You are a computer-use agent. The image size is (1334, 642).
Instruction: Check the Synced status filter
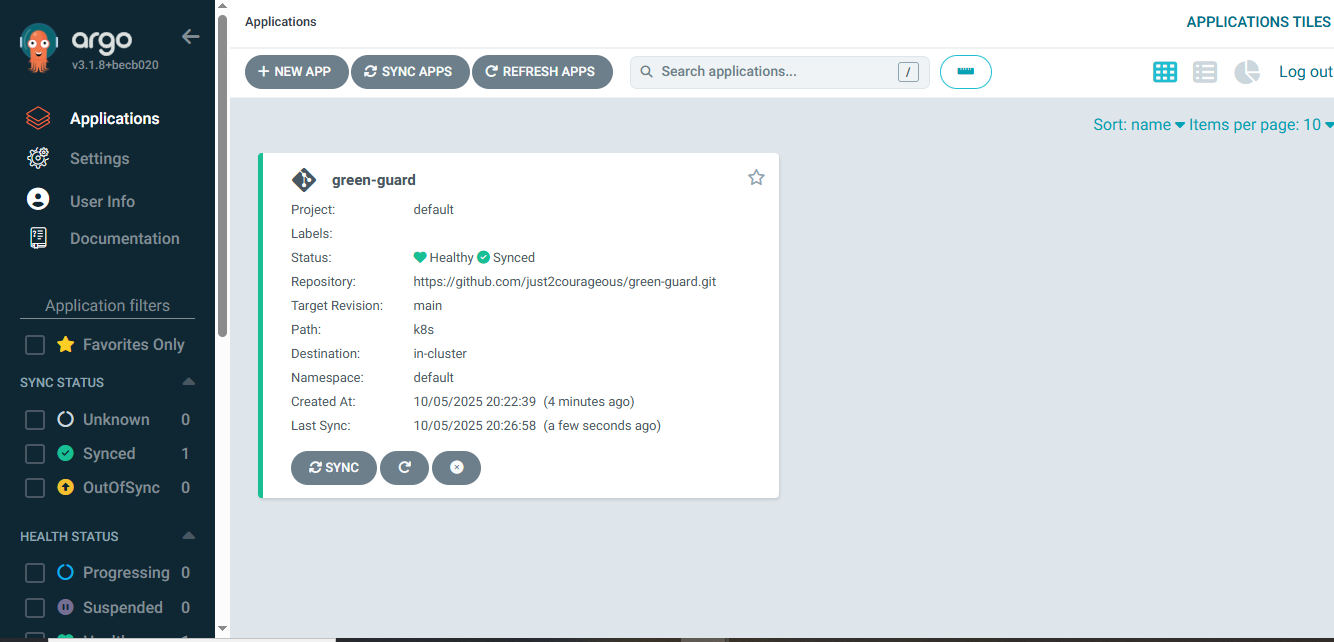pos(35,454)
